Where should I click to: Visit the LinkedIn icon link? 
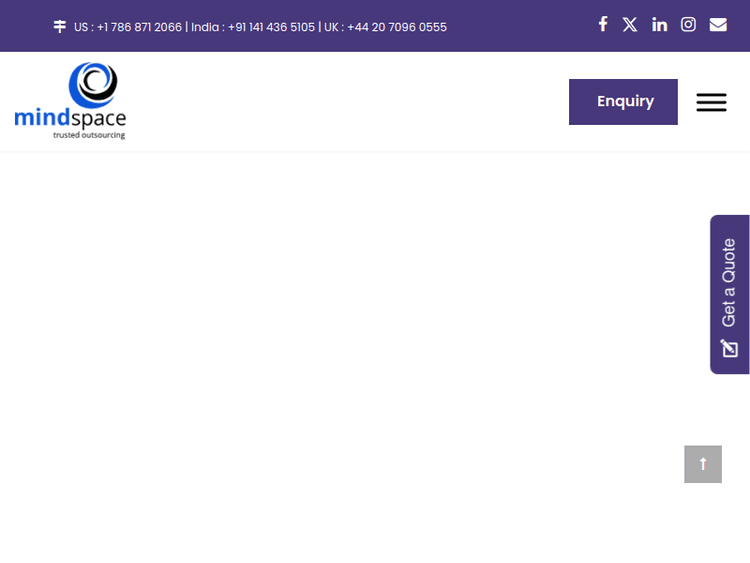659,24
